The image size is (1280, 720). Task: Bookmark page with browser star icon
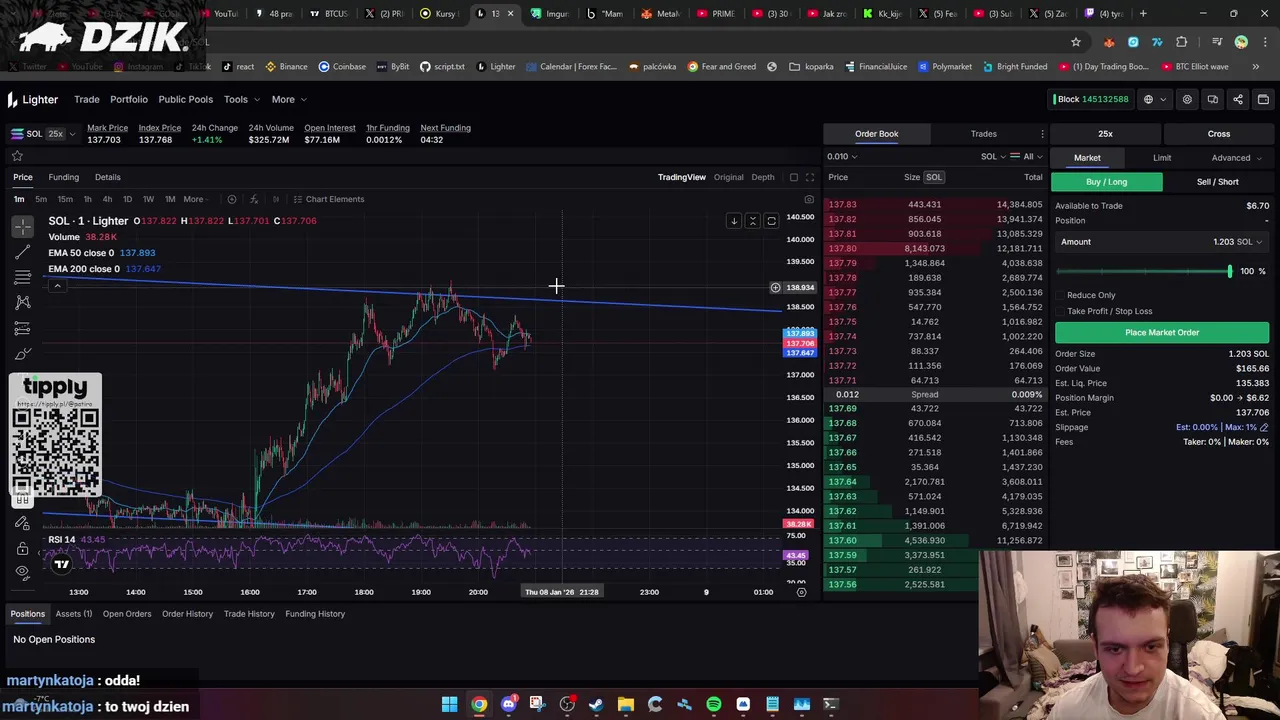tap(1076, 42)
